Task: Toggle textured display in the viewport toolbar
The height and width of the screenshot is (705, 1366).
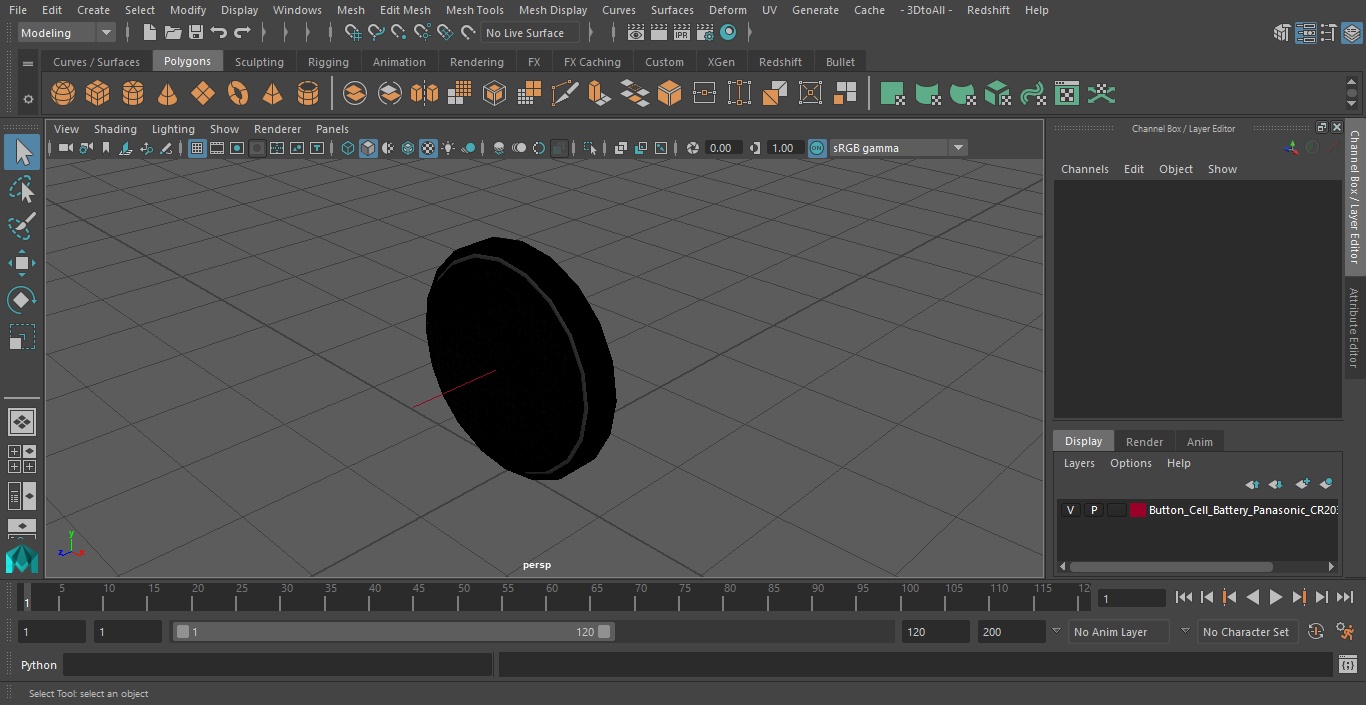Action: click(x=428, y=148)
